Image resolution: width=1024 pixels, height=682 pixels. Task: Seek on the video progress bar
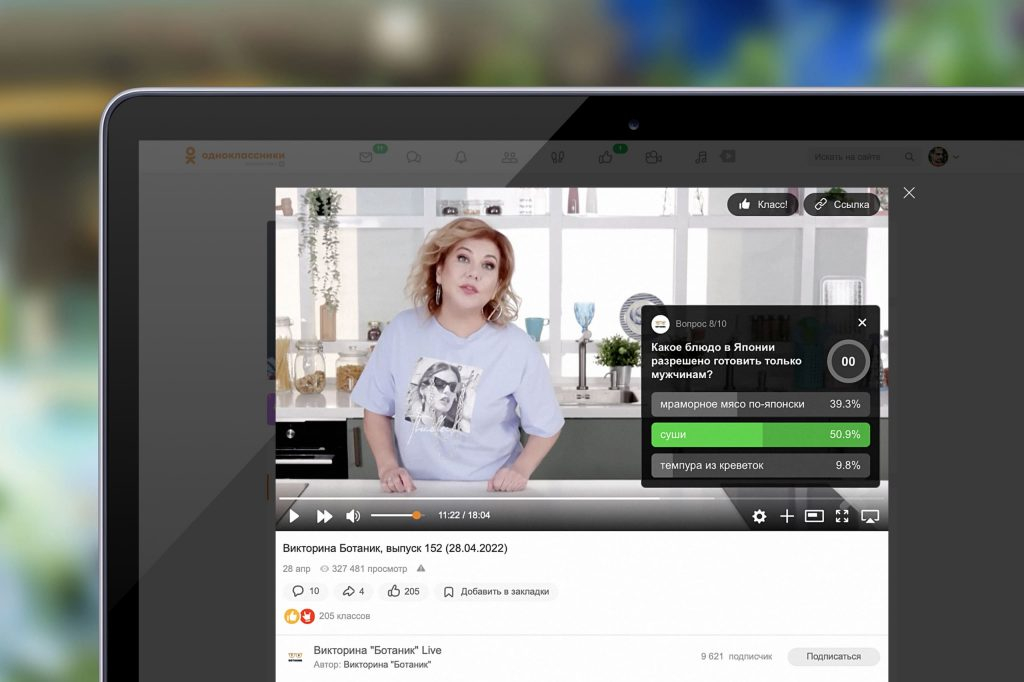pyautogui.click(x=581, y=498)
